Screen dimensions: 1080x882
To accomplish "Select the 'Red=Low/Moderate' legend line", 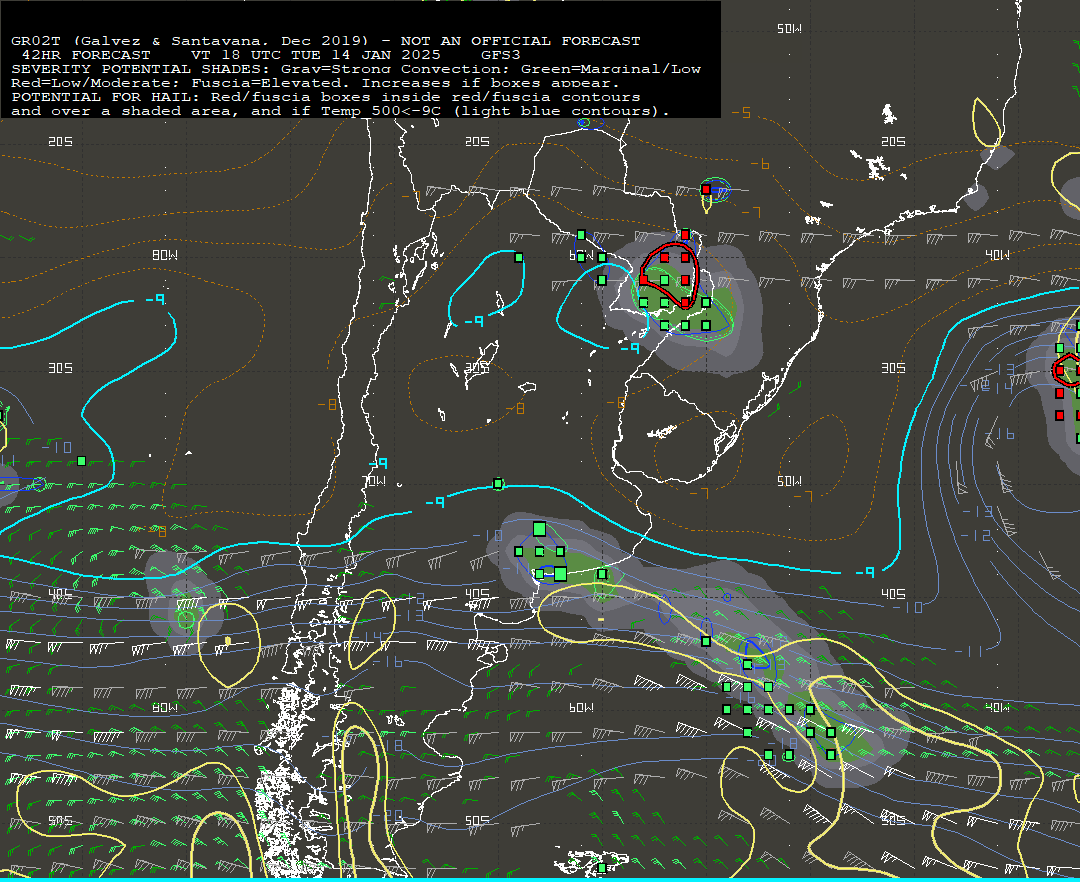I will (315, 83).
